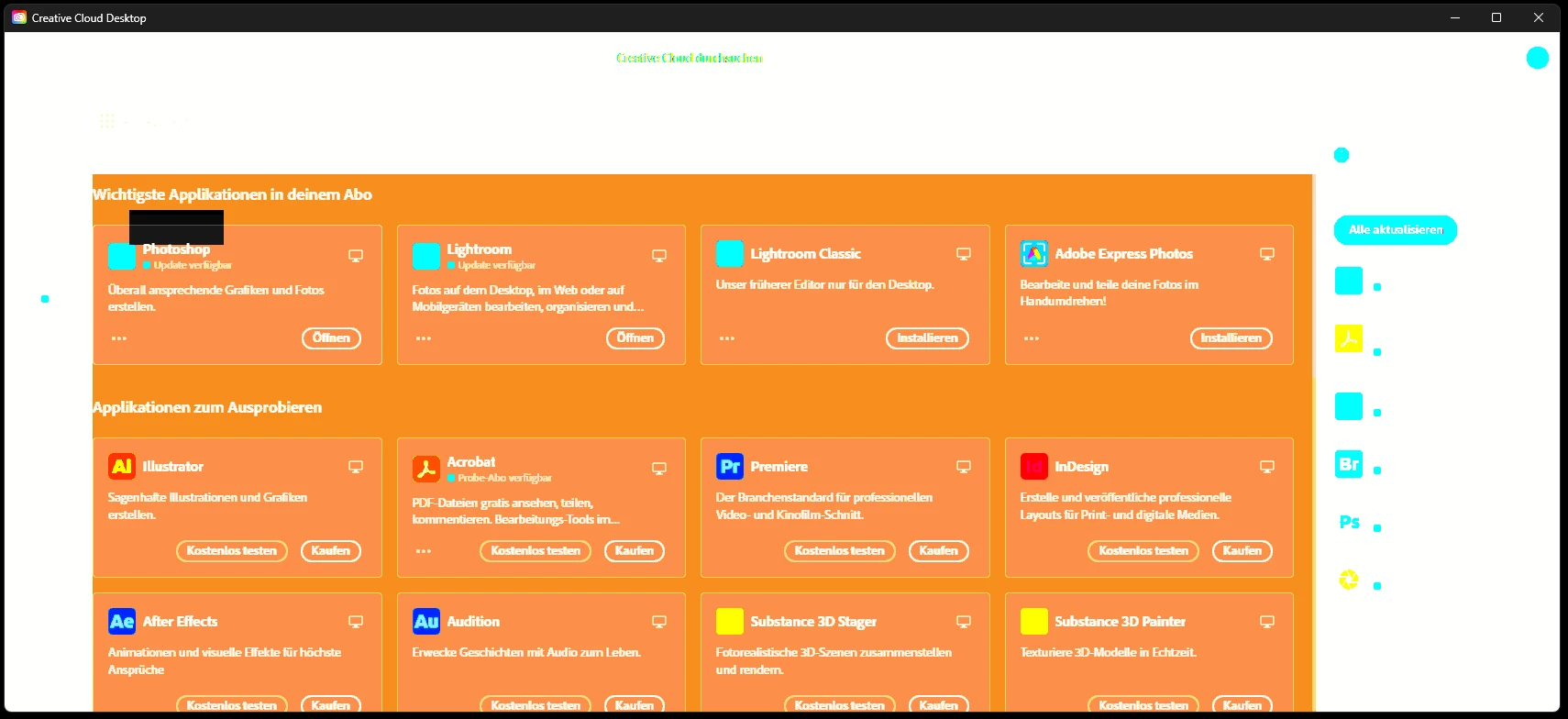Install Lightroom Classic via Installieren
This screenshot has height=719, width=1568.
coord(927,338)
